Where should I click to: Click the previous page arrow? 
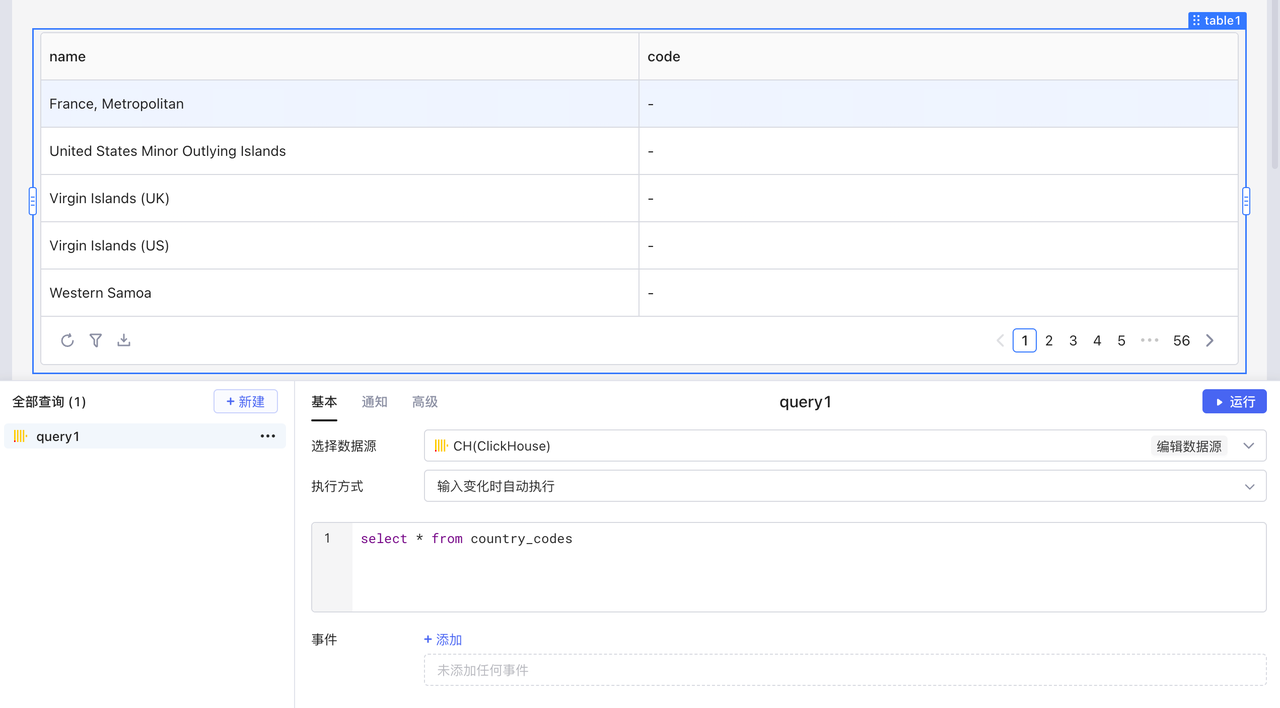[x=1000, y=340]
